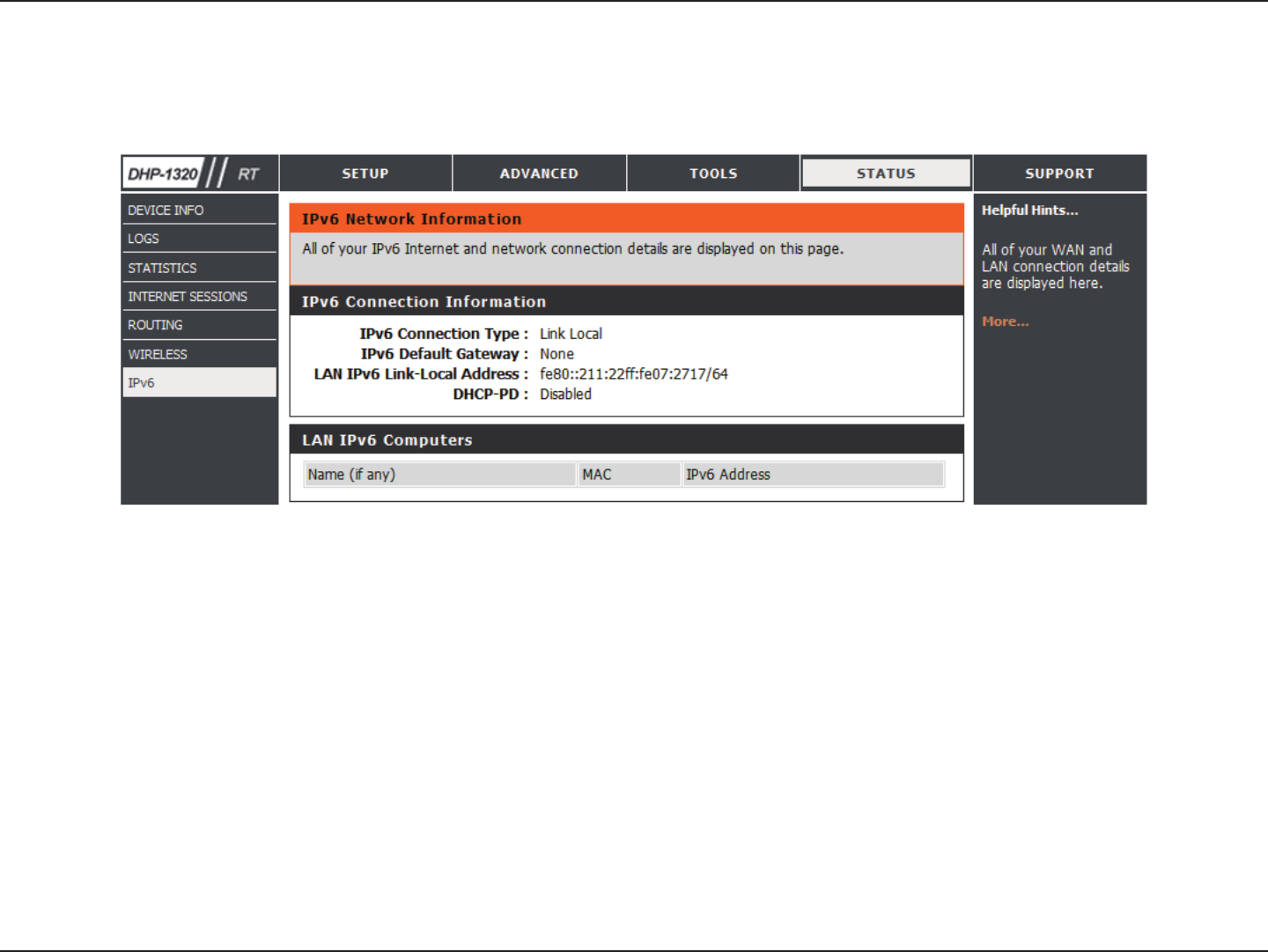Click the Name (if any) column header
Viewport: 1268px width, 952px height.
[439, 475]
